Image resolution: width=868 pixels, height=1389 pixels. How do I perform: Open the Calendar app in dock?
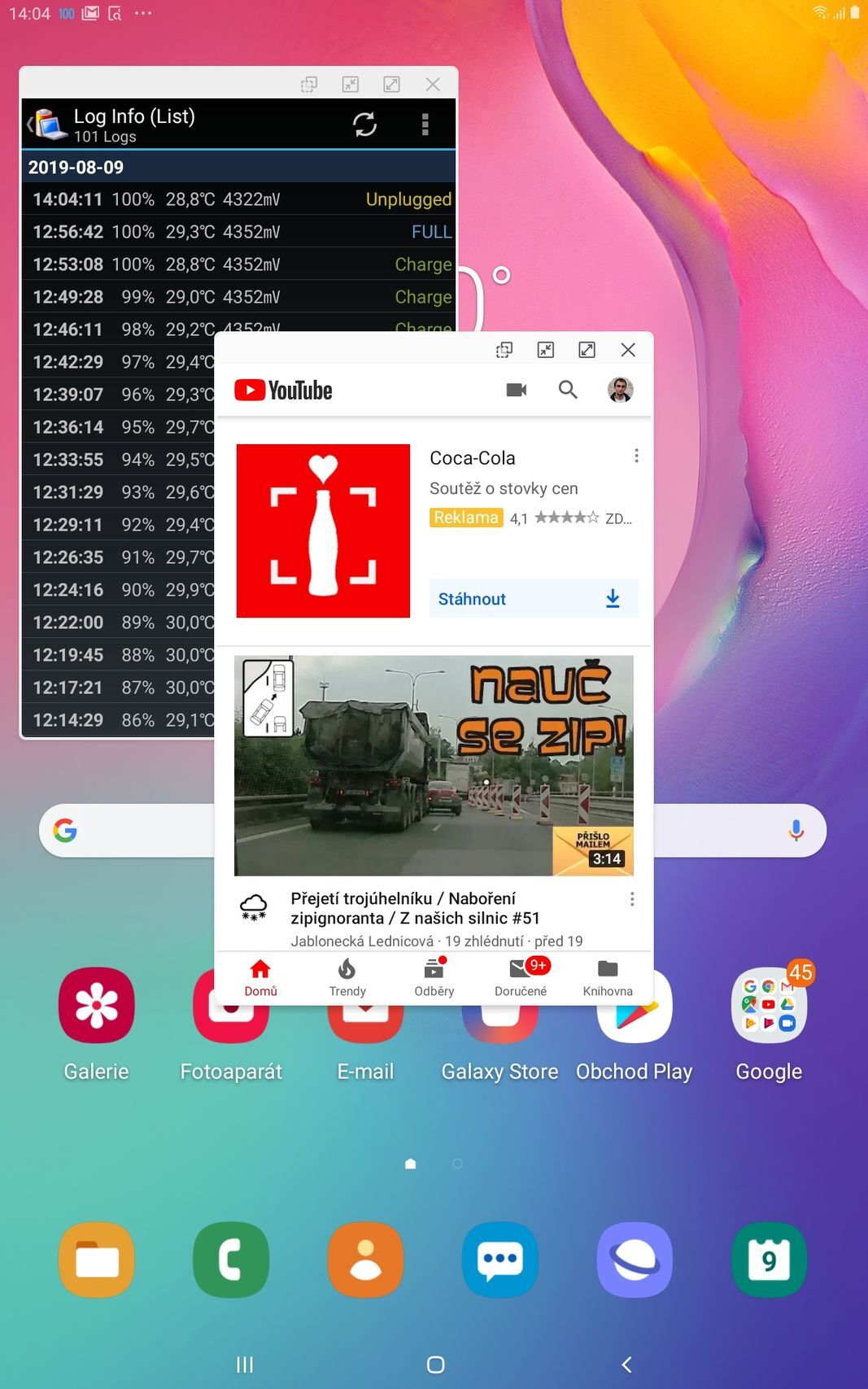(x=769, y=1259)
